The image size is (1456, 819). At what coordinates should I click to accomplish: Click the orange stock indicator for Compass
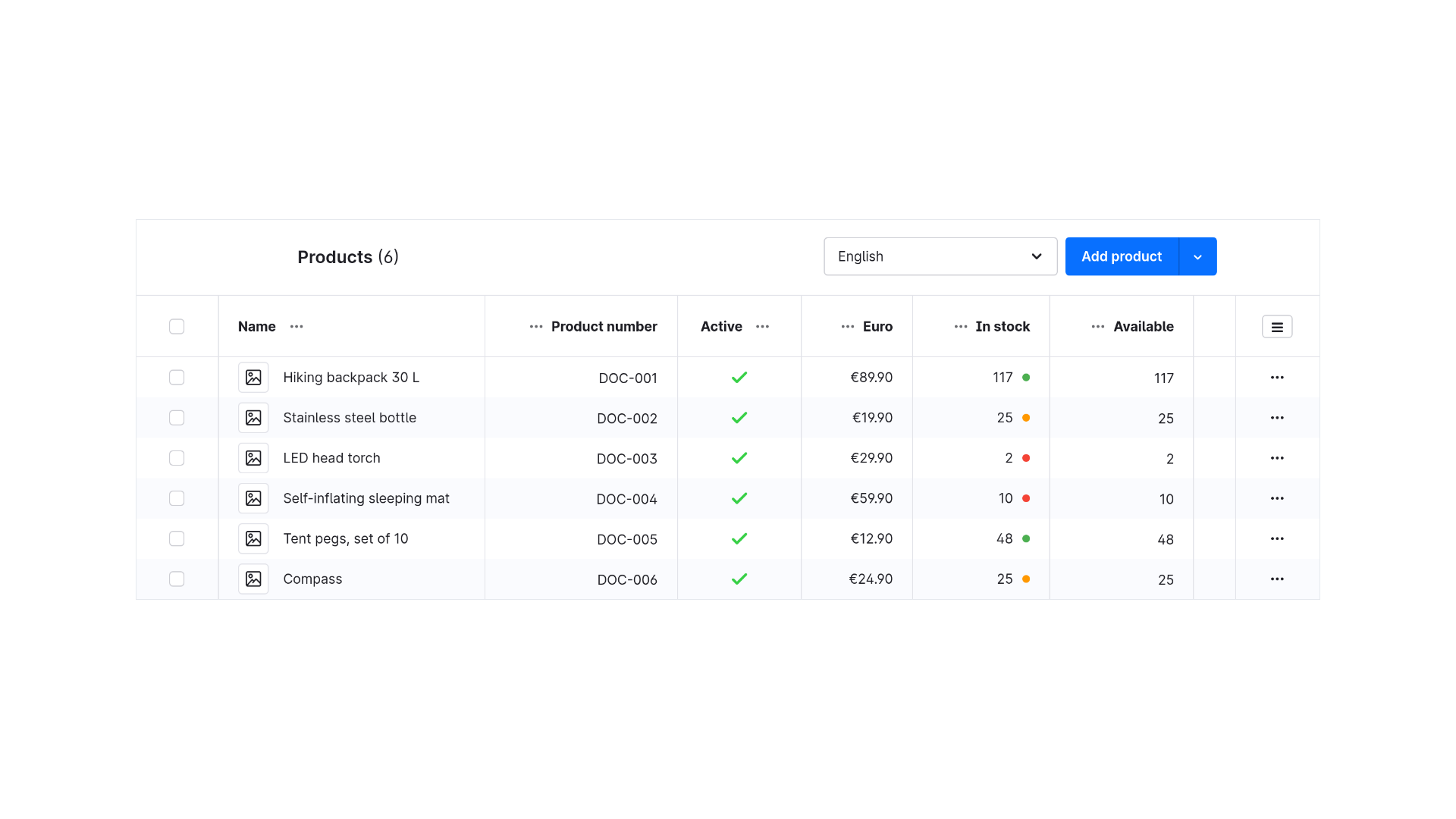coord(1026,579)
